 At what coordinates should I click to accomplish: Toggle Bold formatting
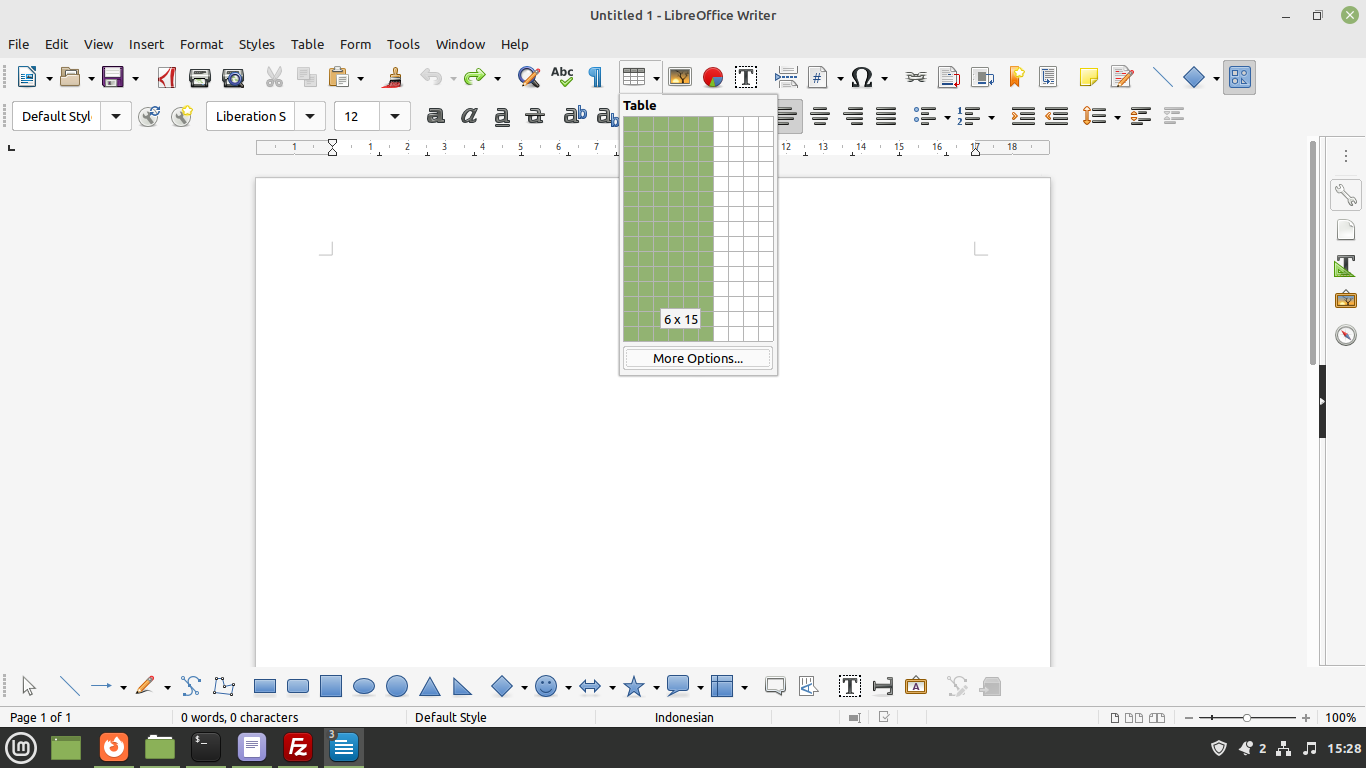point(436,116)
